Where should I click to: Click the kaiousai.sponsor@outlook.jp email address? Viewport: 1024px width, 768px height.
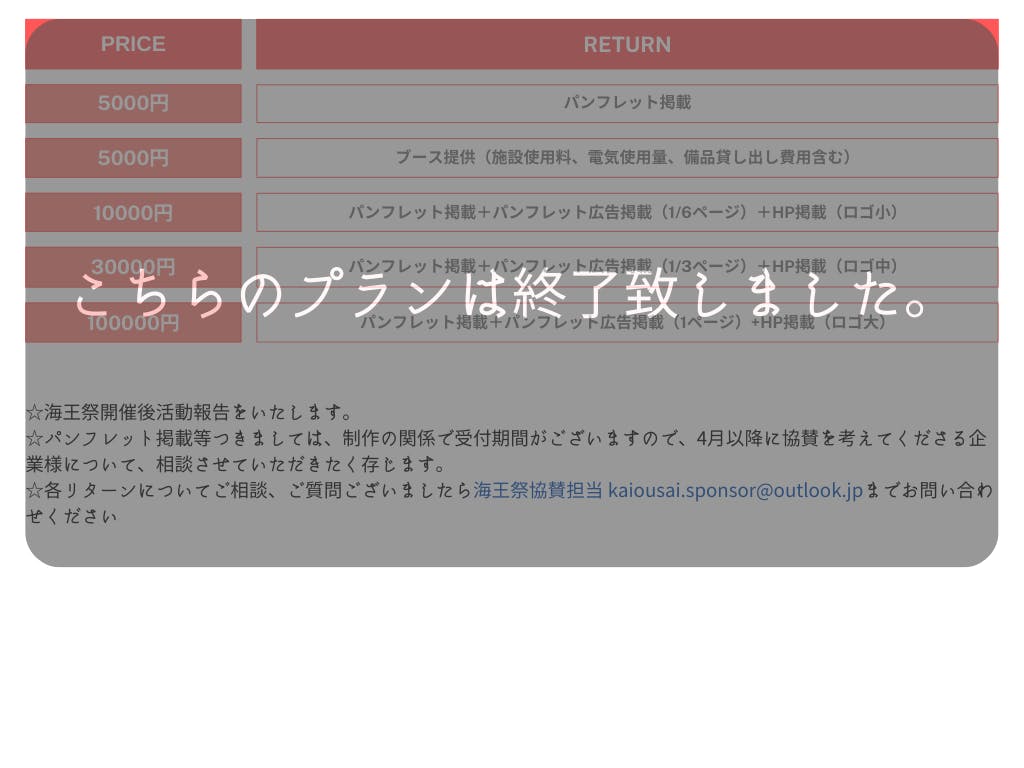735,491
